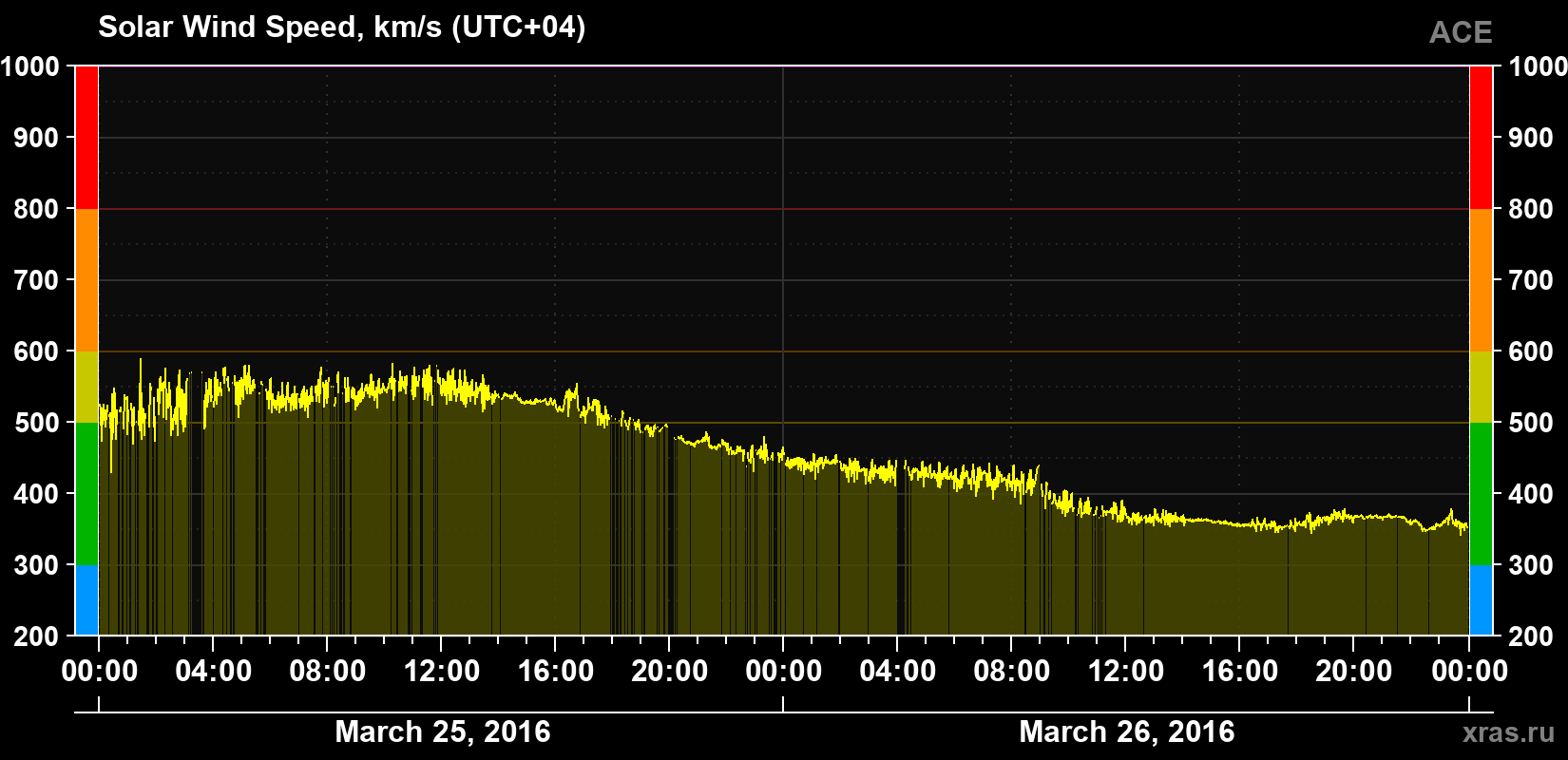Click the 500 label on right axis
This screenshot has width=1568, height=760.
coord(1531,423)
